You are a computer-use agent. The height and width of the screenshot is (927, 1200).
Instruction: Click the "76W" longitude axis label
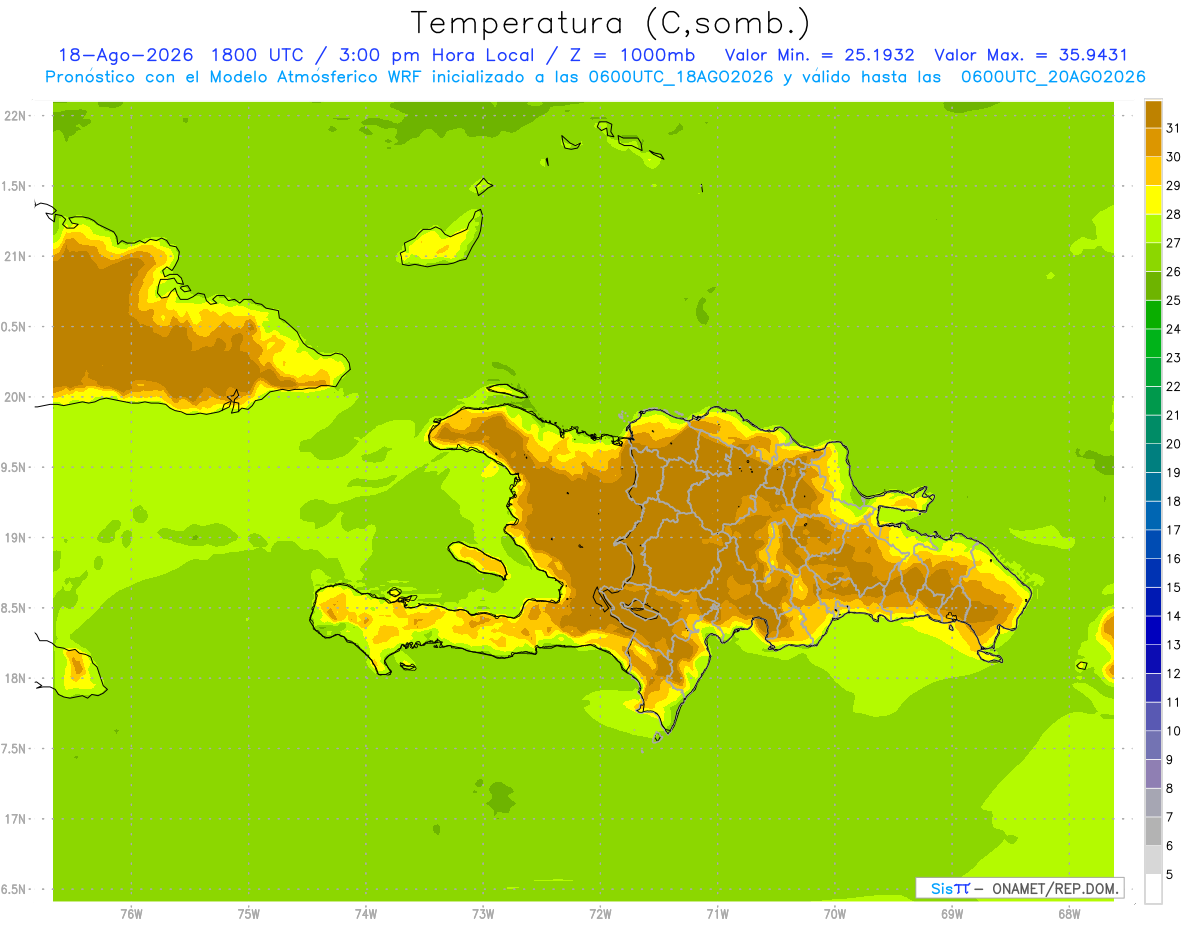[131, 914]
